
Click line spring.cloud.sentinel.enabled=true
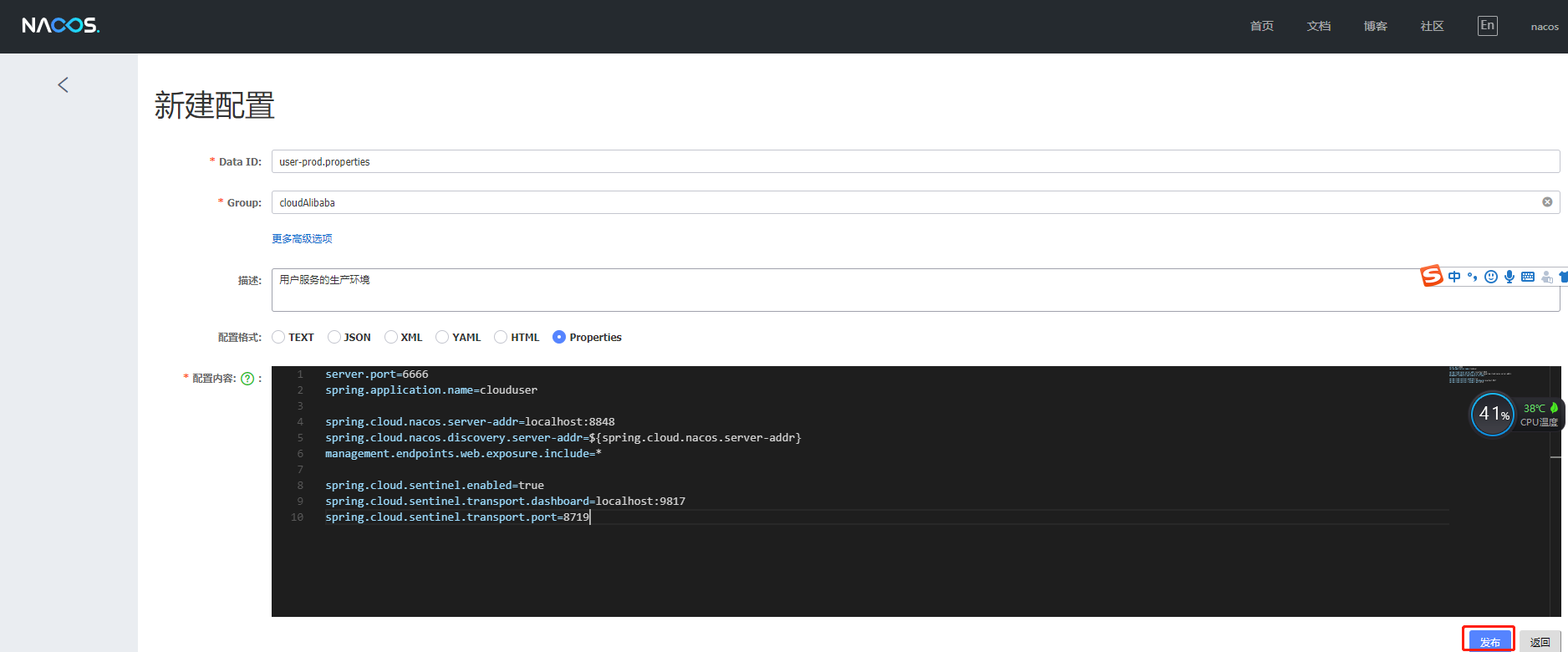coord(435,486)
